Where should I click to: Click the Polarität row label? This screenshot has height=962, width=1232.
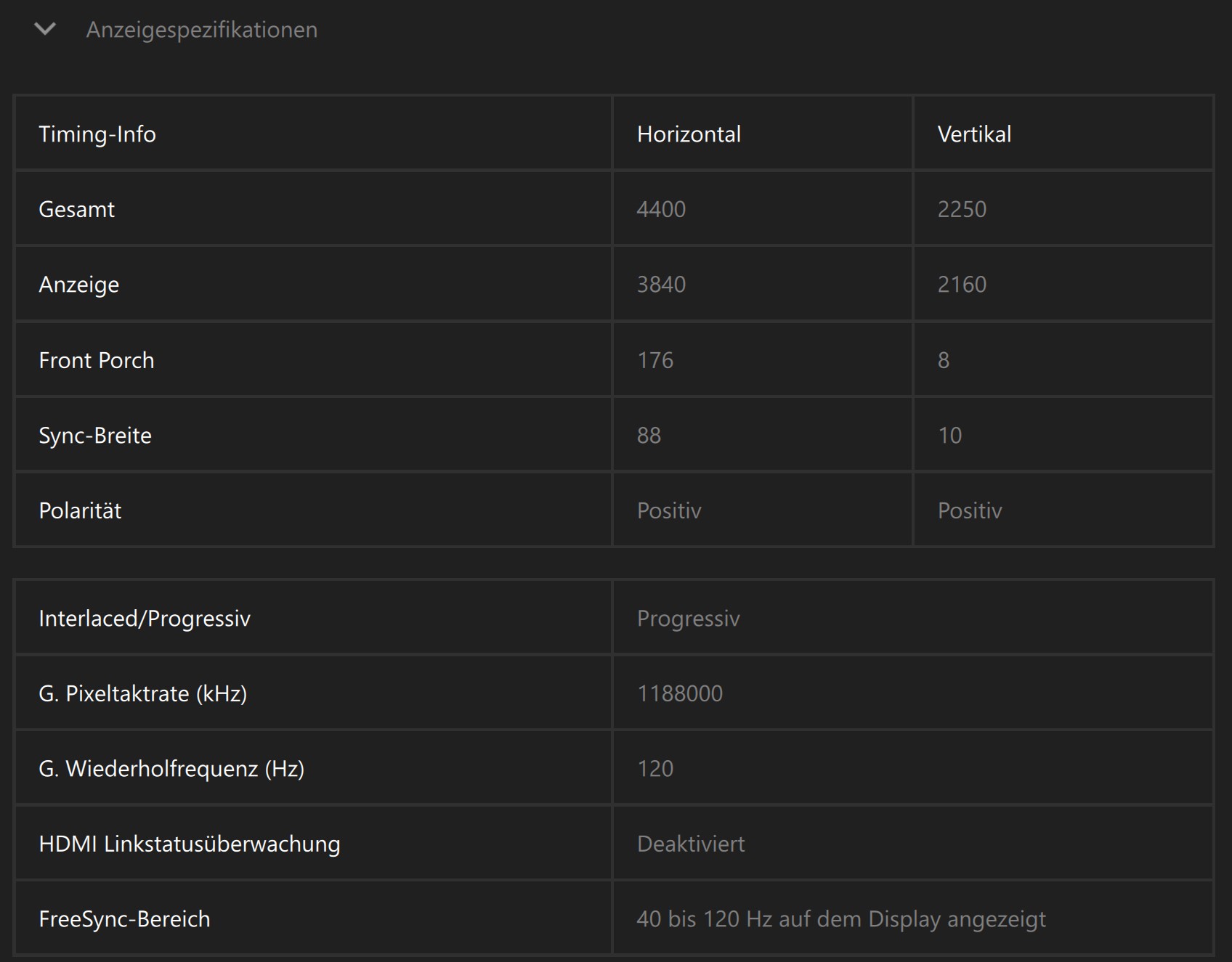click(80, 511)
